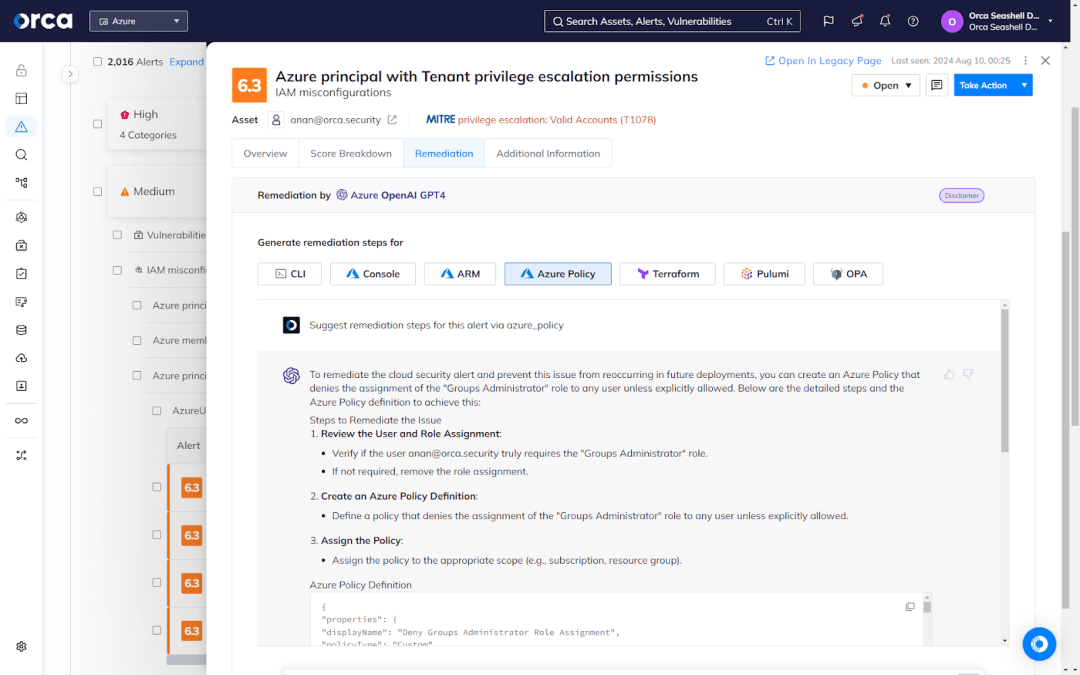
Task: Tick the Vulnerabilities category checkbox
Action: (x=117, y=235)
